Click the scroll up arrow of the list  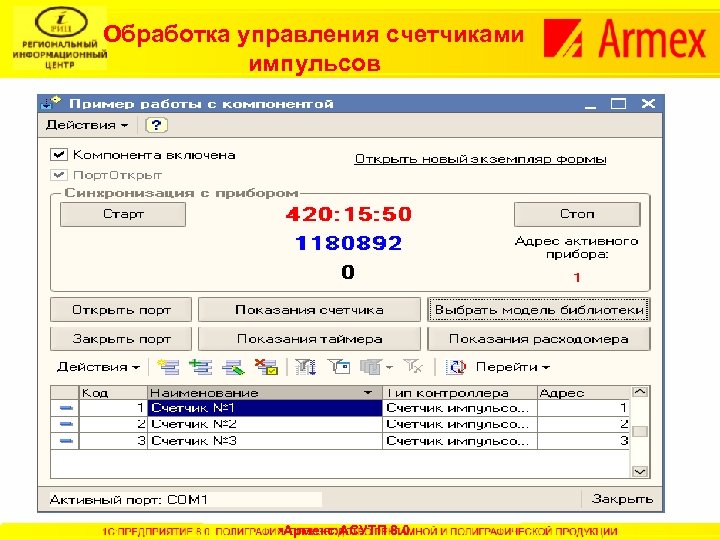pyautogui.click(x=640, y=392)
